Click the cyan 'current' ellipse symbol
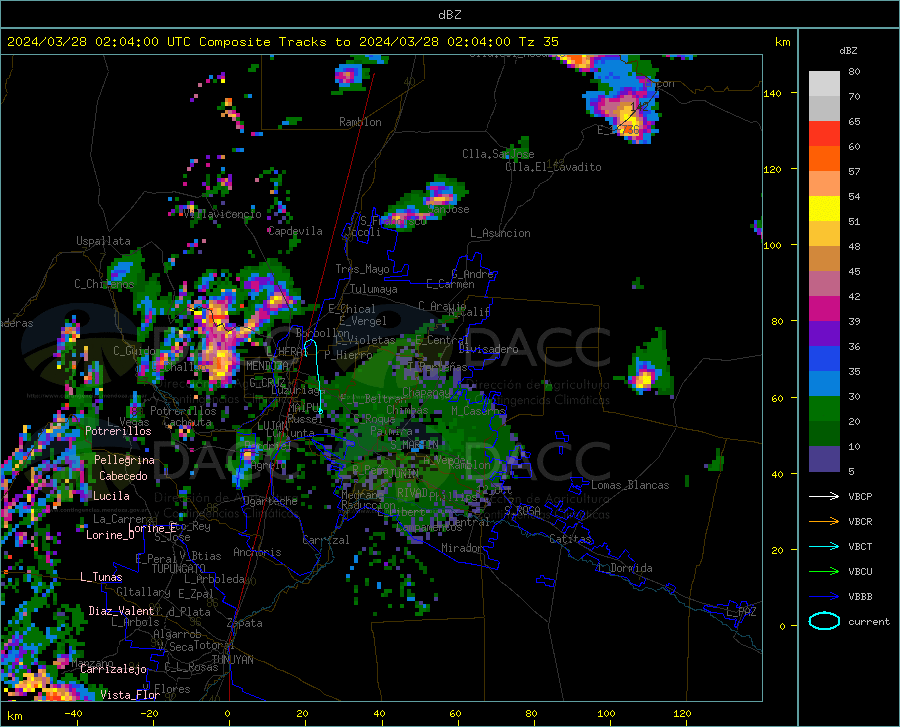The width and height of the screenshot is (900, 727). 824,621
